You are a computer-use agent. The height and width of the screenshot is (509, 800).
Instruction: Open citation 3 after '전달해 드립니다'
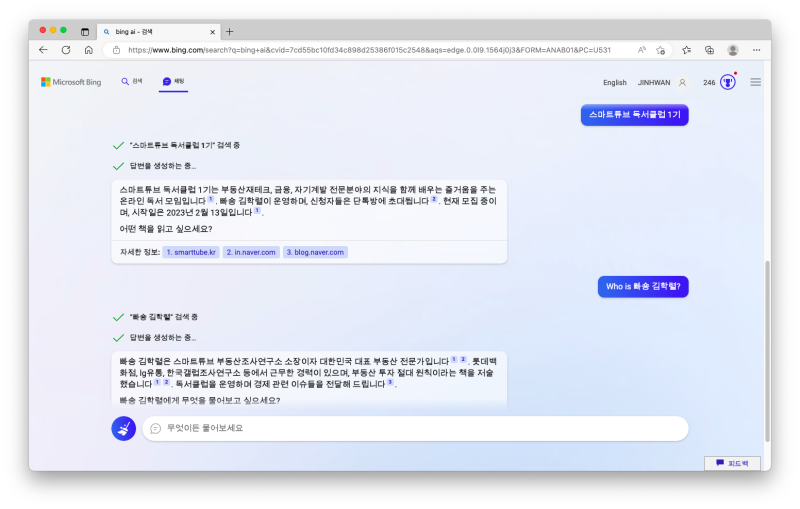(390, 382)
